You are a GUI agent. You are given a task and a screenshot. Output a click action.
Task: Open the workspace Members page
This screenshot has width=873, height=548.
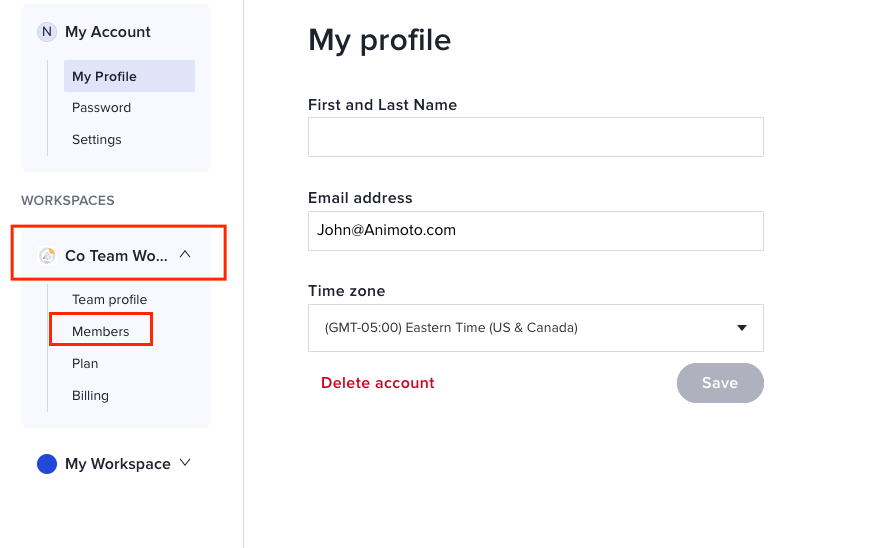(101, 331)
